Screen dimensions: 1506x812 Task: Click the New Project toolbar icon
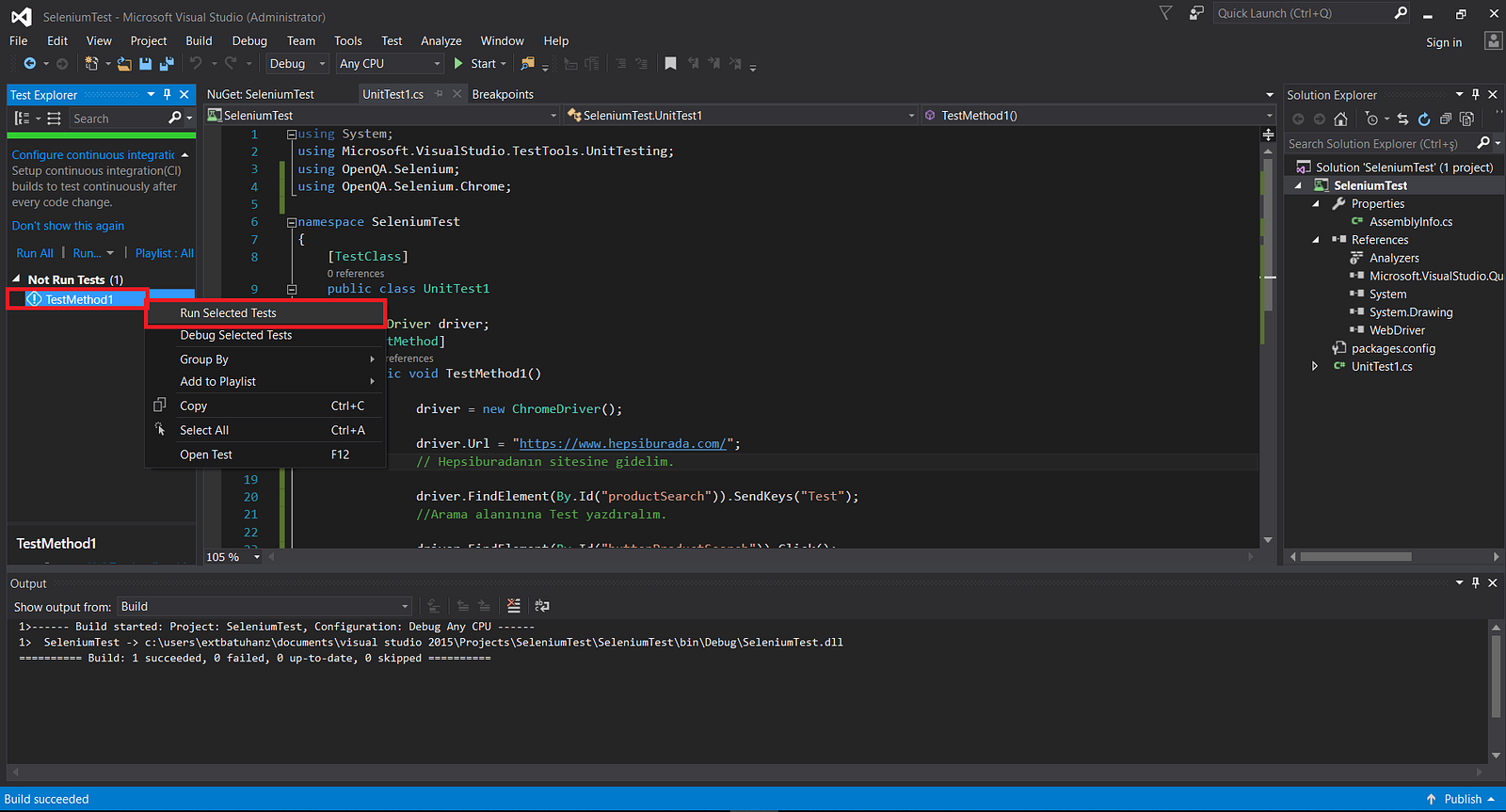[91, 64]
